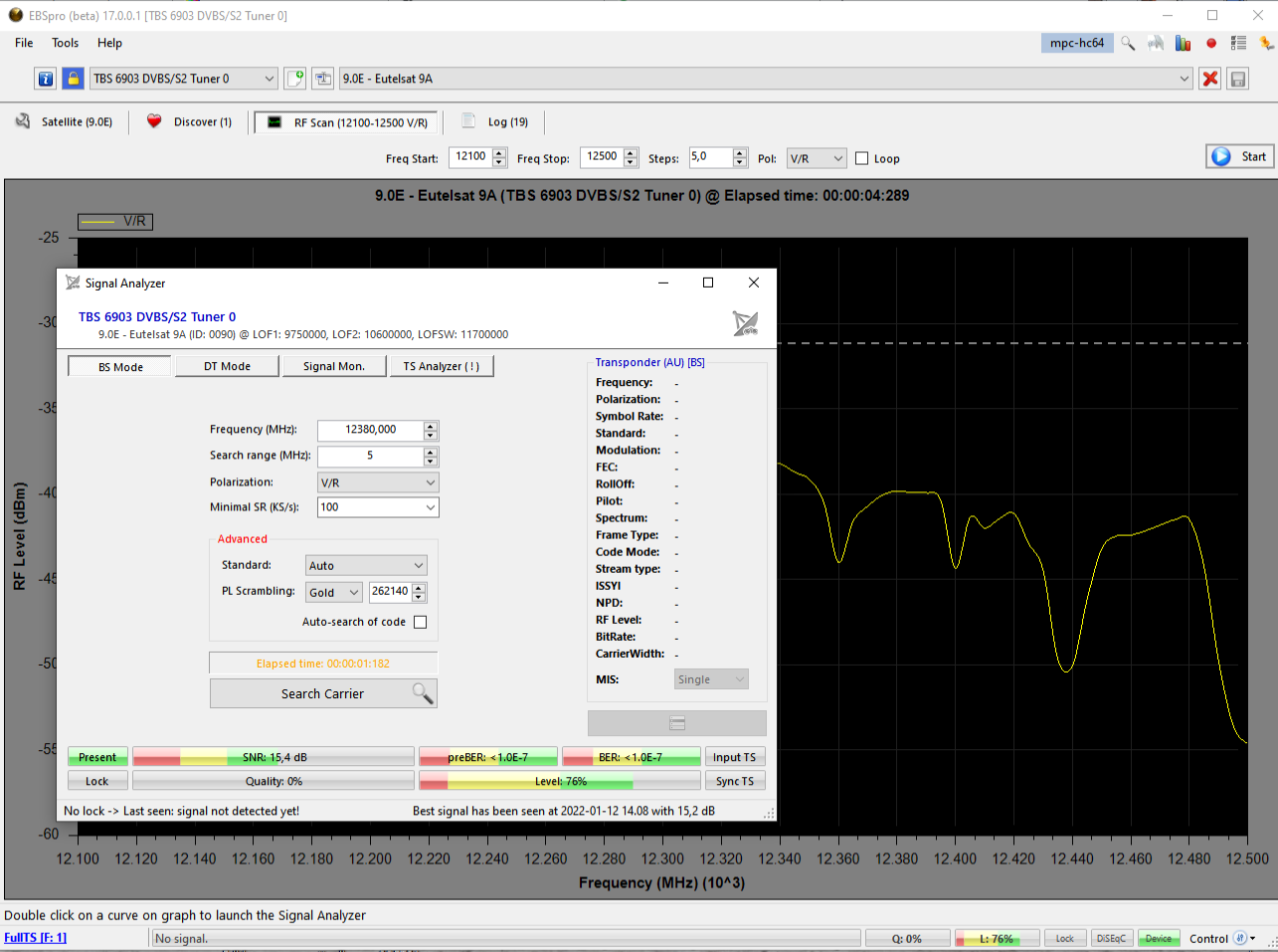Open the PL Scrambling Gold dropdown
Viewport: 1278px width, 952px height.
pos(334,592)
